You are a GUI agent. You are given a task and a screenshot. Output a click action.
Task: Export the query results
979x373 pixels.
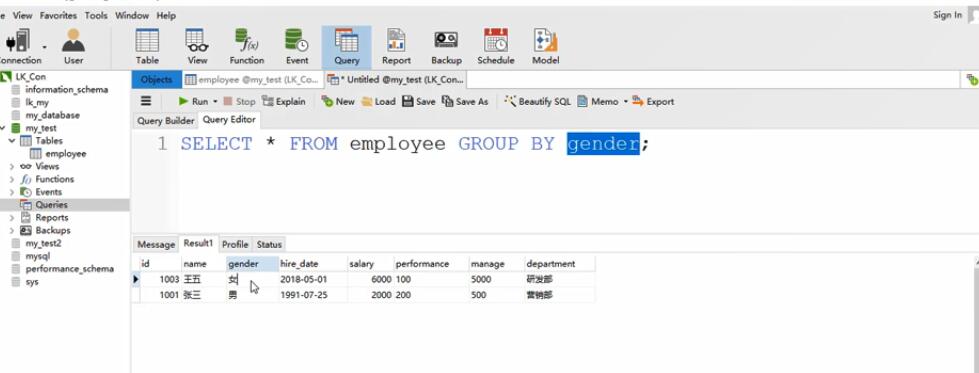click(653, 101)
